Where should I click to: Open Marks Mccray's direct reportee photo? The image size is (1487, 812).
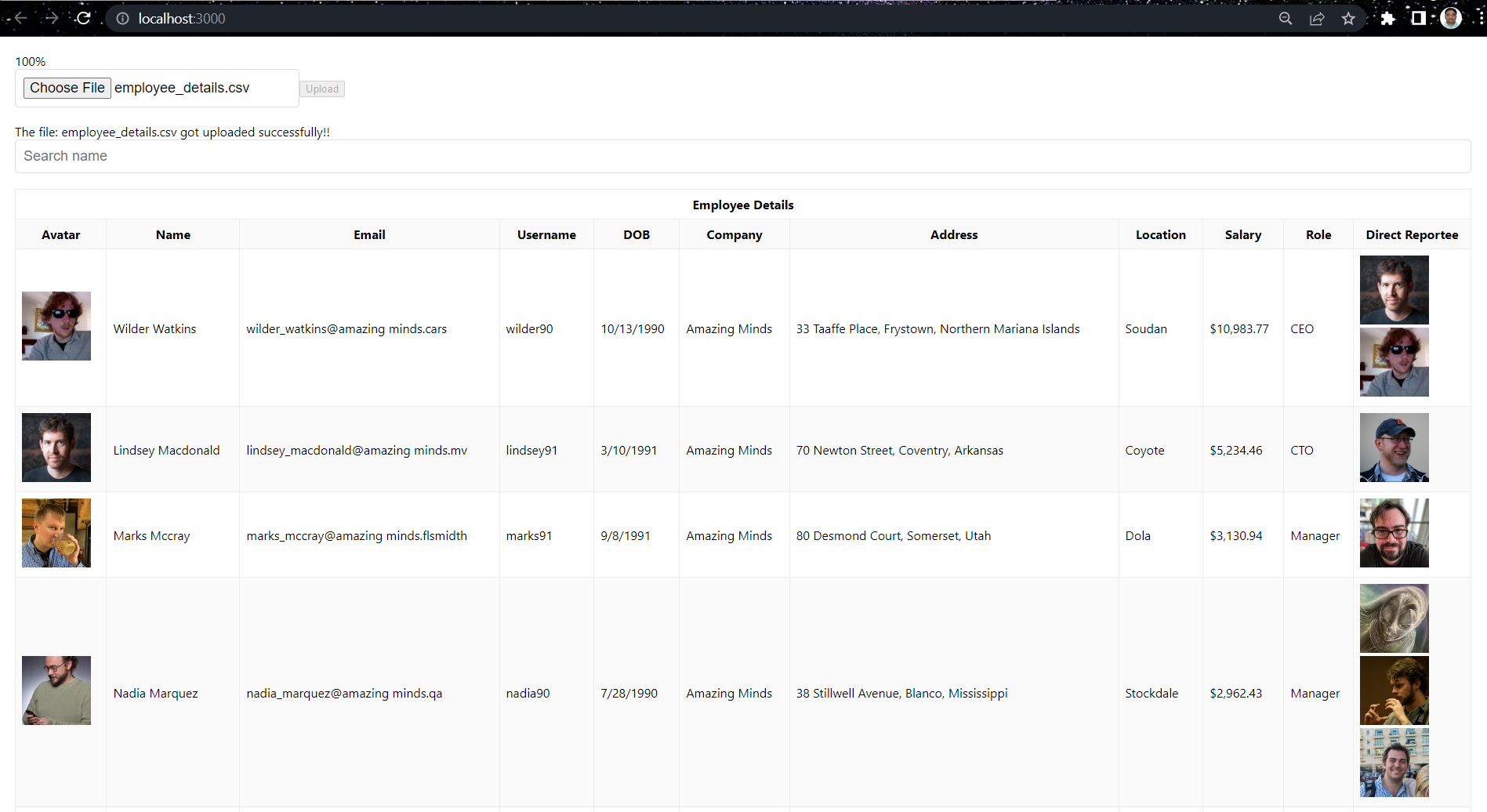1394,533
